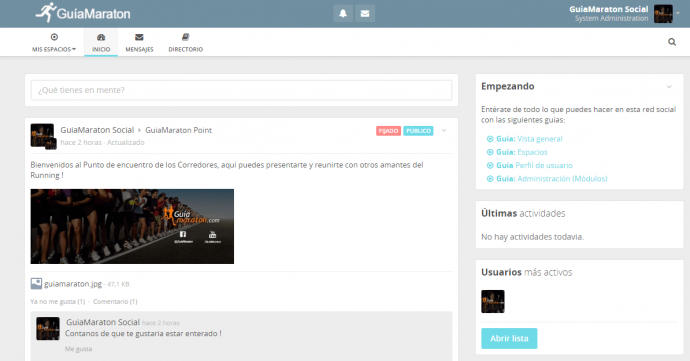Toggle 'Me gusta' on the comment
This screenshot has width=690, height=361.
click(78, 349)
